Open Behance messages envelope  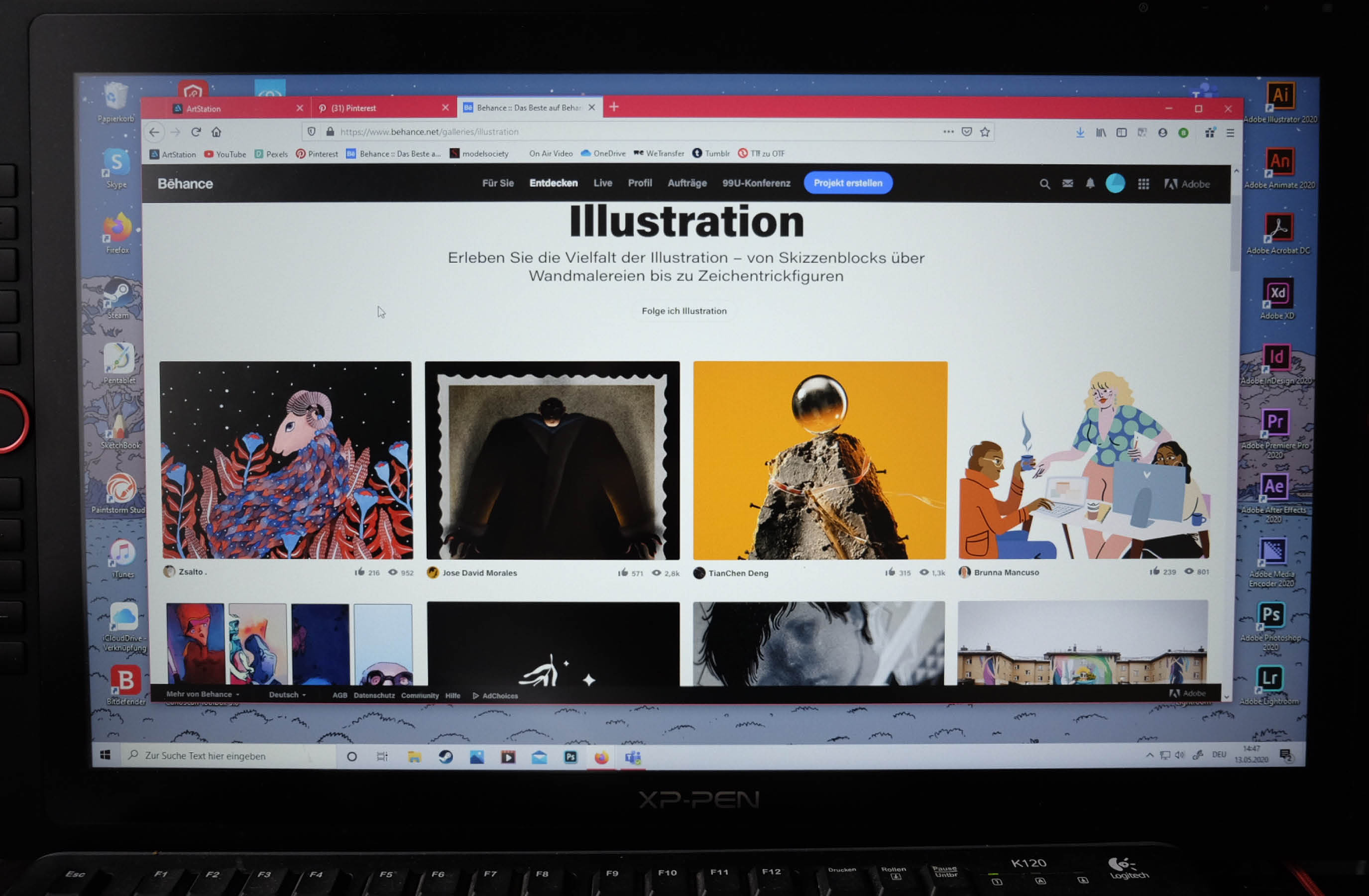[1068, 184]
